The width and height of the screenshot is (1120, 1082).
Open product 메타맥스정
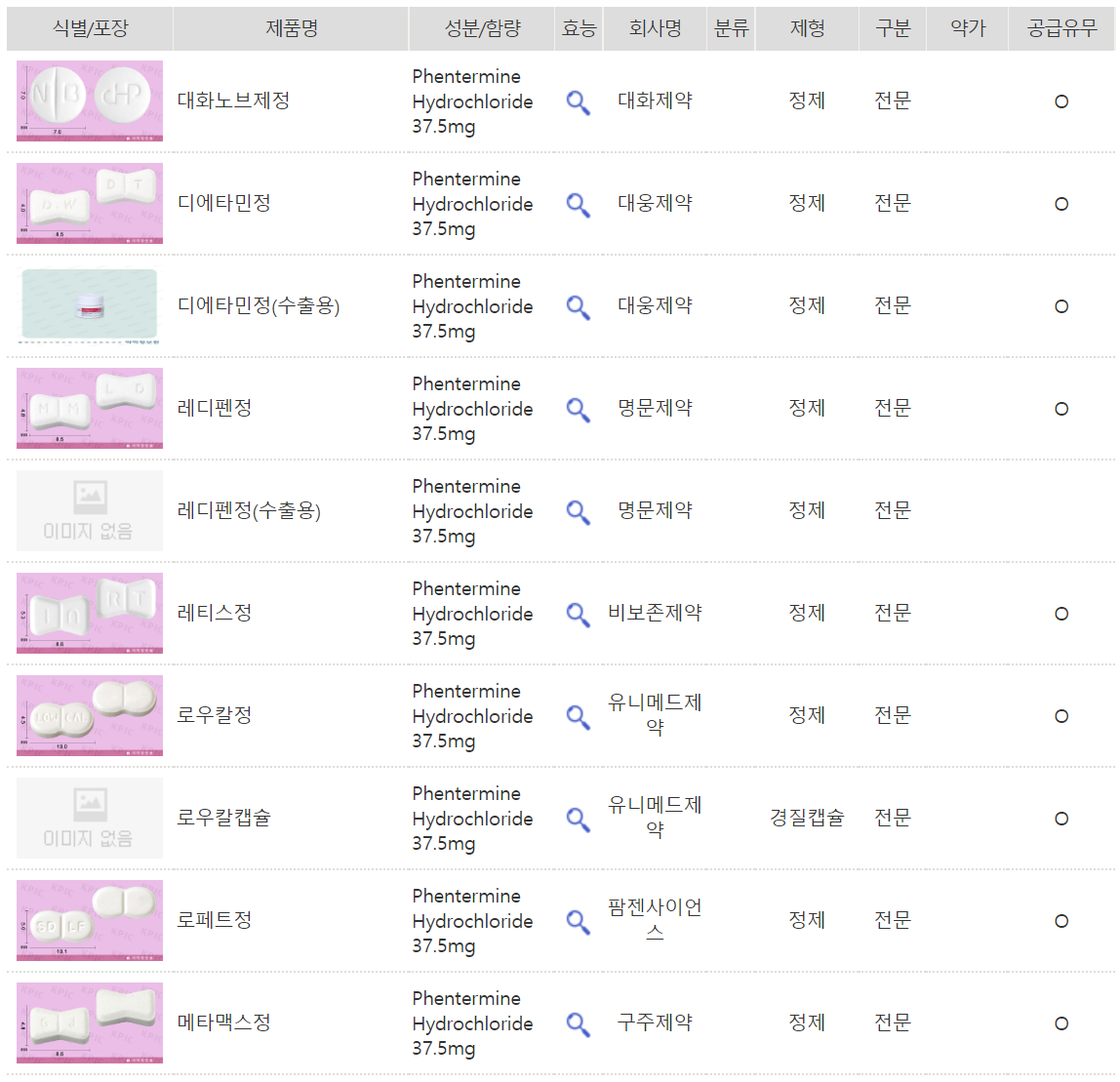pos(224,1022)
